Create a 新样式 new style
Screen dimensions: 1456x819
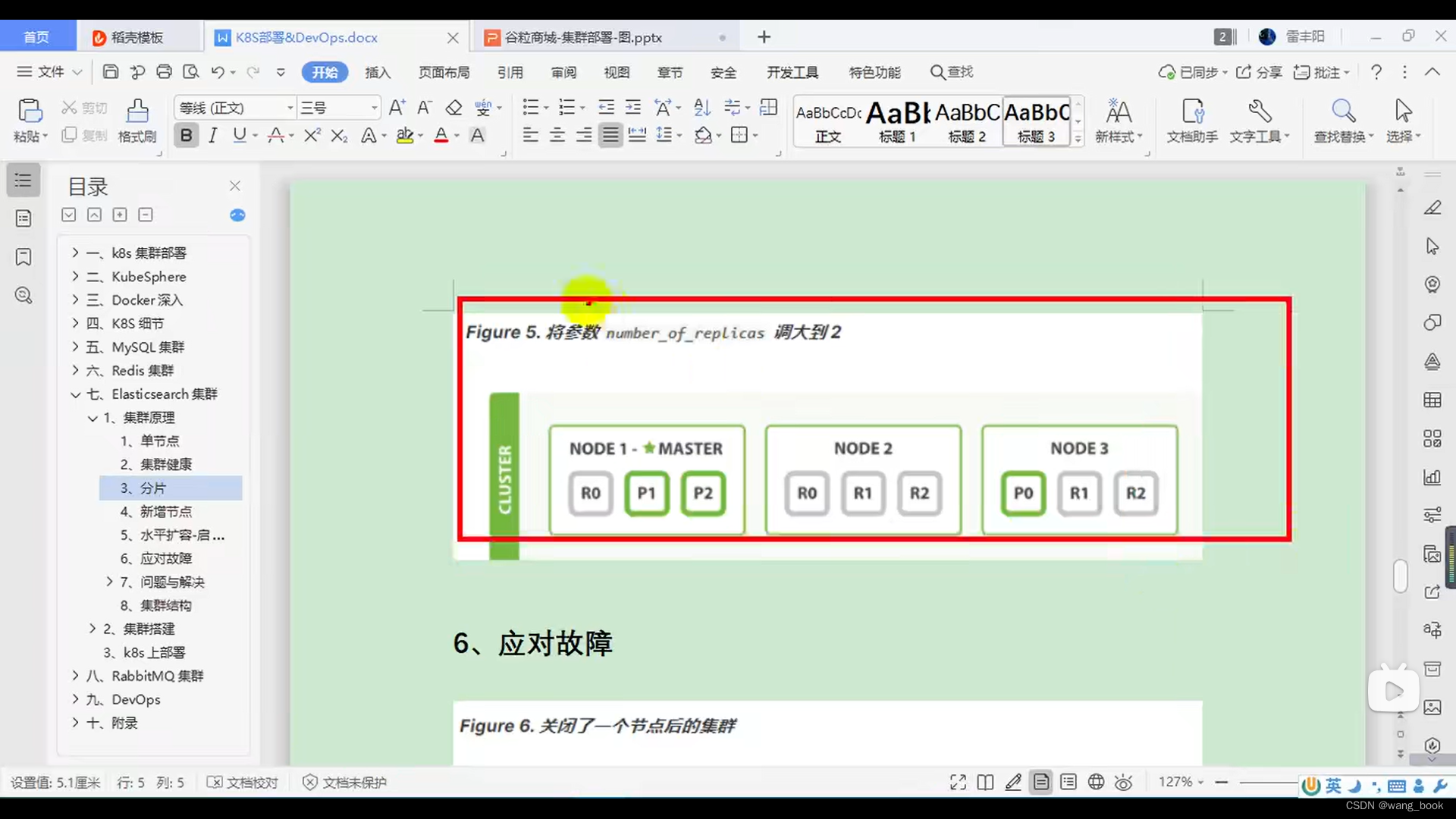1119,120
